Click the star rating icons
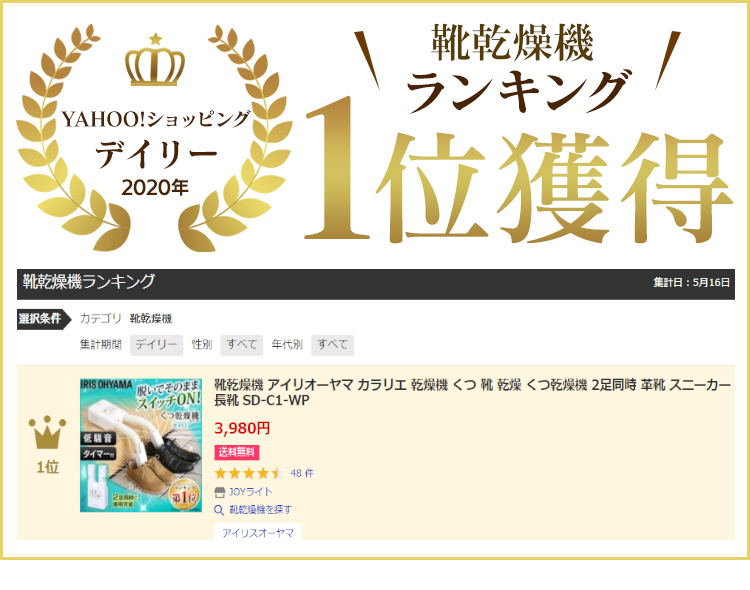Viewport: 750px width, 590px height. 249,474
